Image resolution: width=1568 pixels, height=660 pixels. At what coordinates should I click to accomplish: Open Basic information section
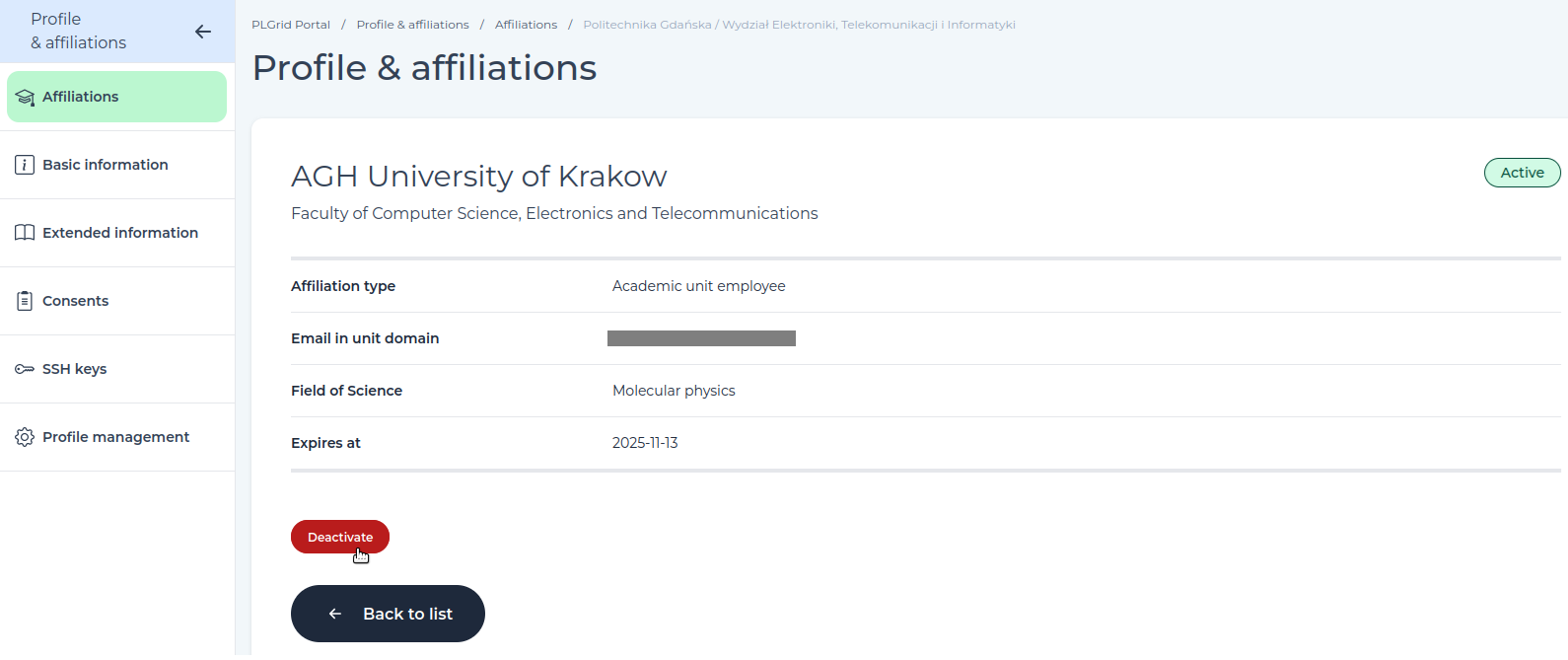click(x=117, y=165)
